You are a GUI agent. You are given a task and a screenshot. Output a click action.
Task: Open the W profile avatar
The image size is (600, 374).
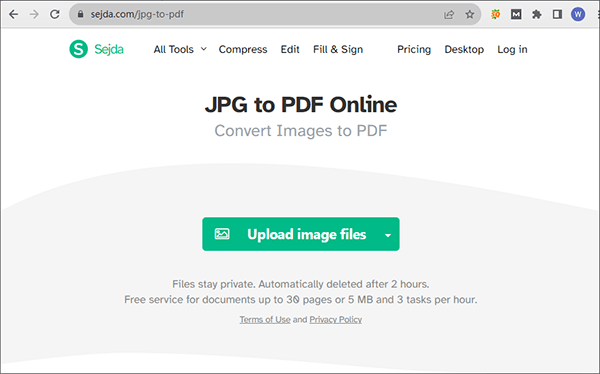[578, 15]
